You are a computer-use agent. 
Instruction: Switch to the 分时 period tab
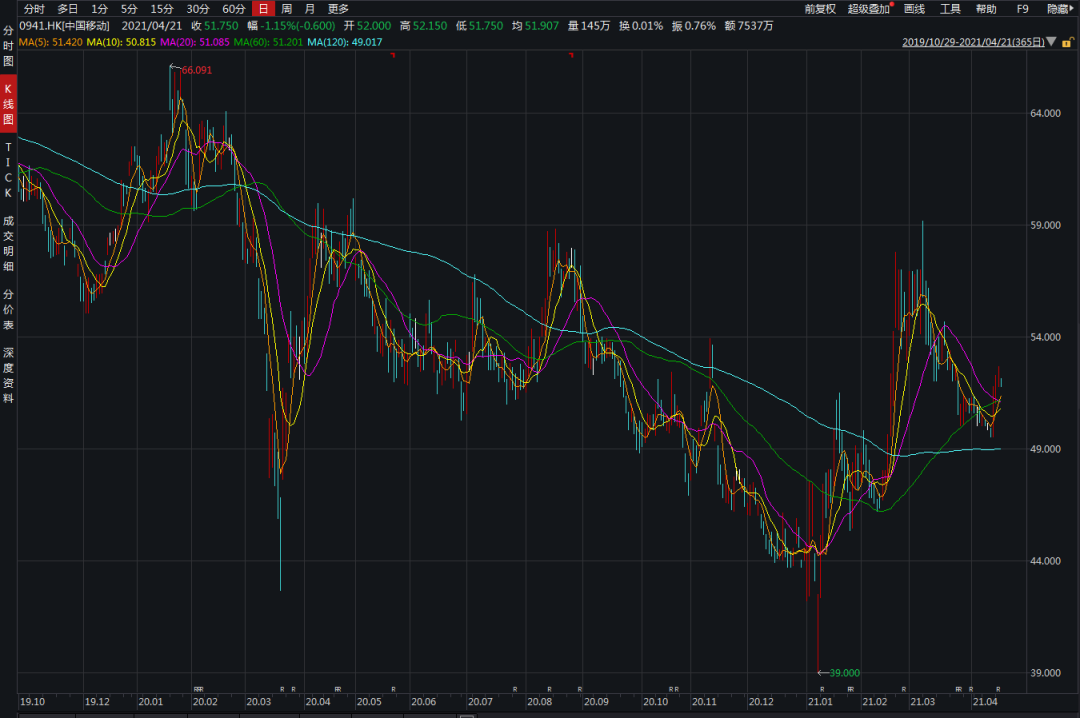(34, 9)
